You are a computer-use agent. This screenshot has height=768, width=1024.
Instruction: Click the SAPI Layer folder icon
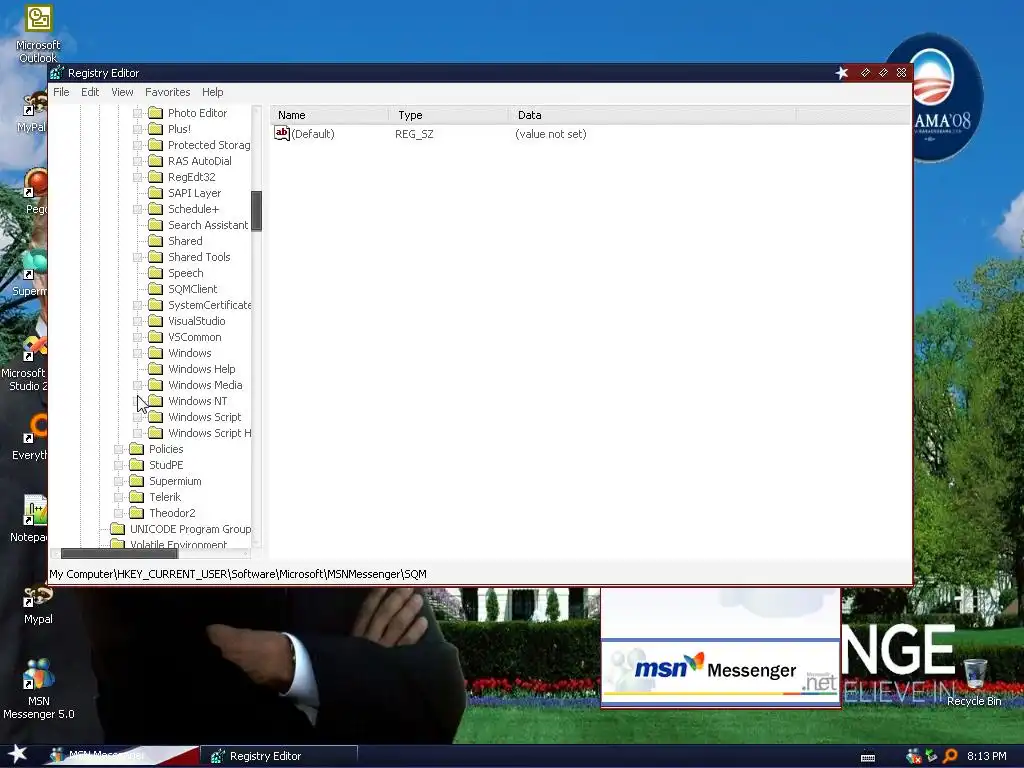point(155,193)
